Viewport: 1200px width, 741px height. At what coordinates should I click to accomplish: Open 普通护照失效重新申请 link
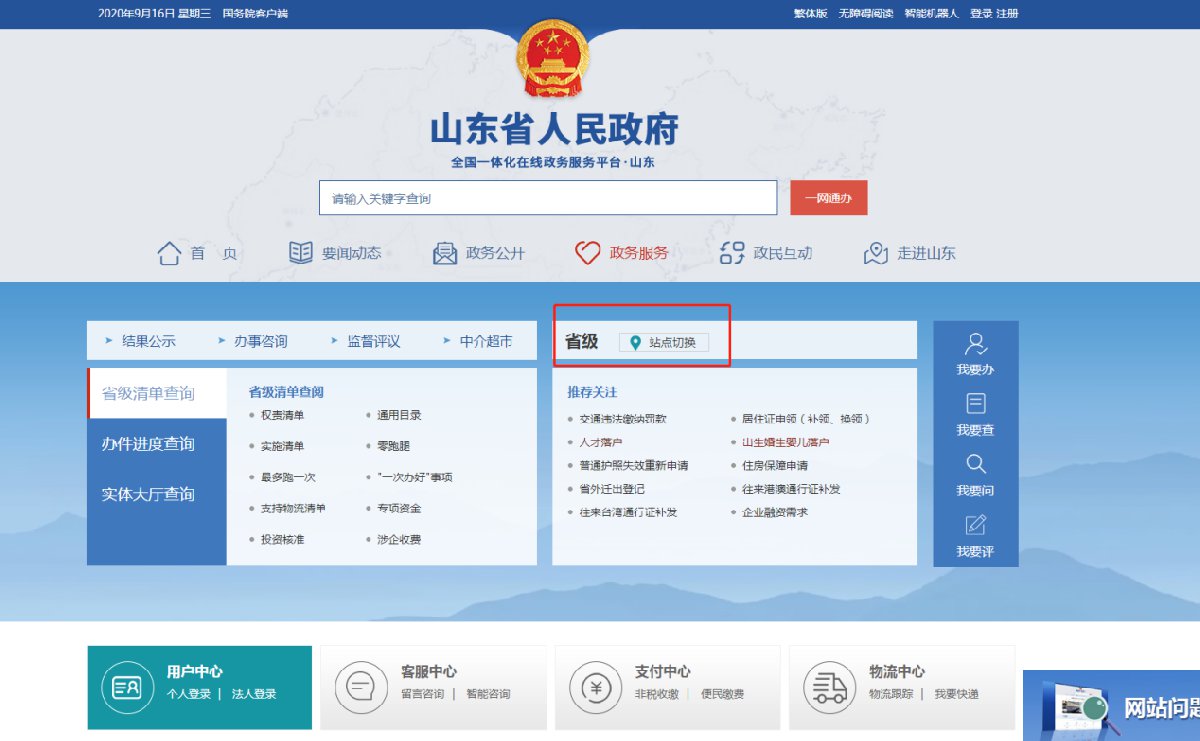633,465
